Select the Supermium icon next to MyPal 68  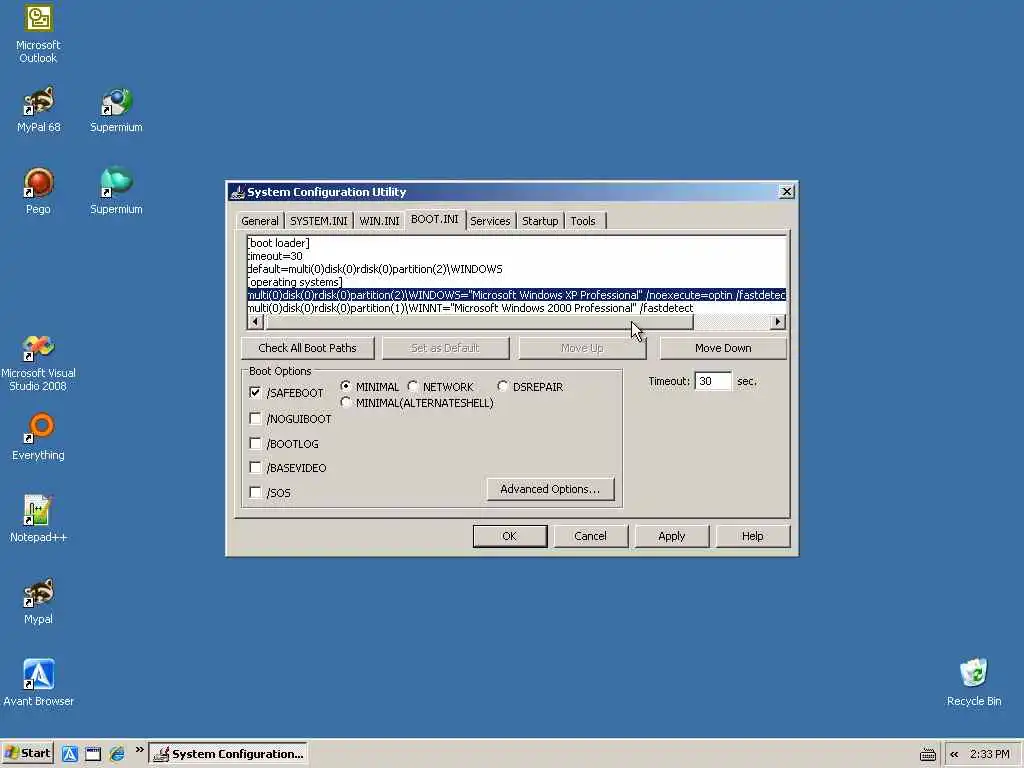(116, 109)
